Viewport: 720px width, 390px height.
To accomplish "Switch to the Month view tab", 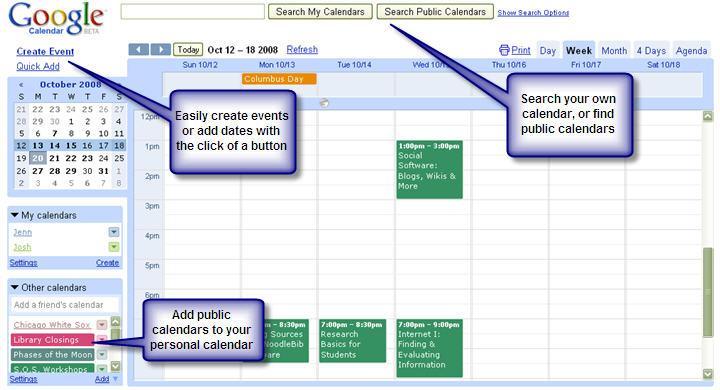I will pos(614,51).
